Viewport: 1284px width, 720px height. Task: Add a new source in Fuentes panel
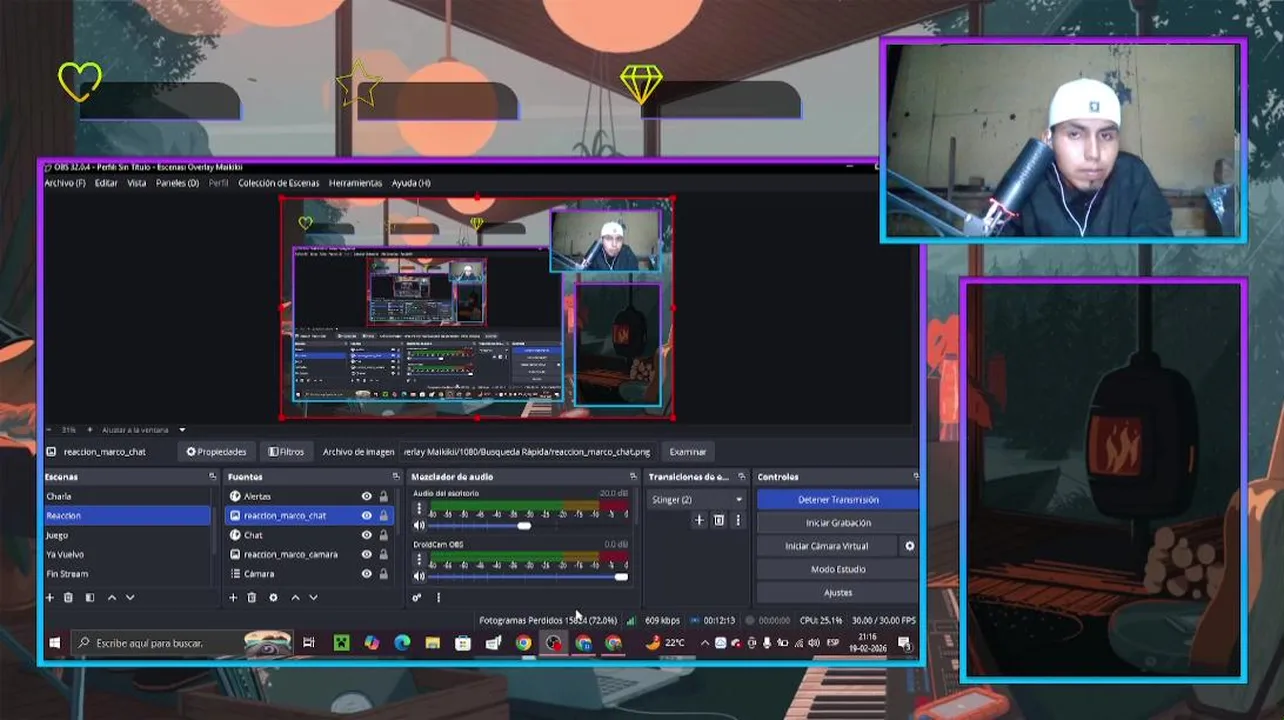[233, 597]
